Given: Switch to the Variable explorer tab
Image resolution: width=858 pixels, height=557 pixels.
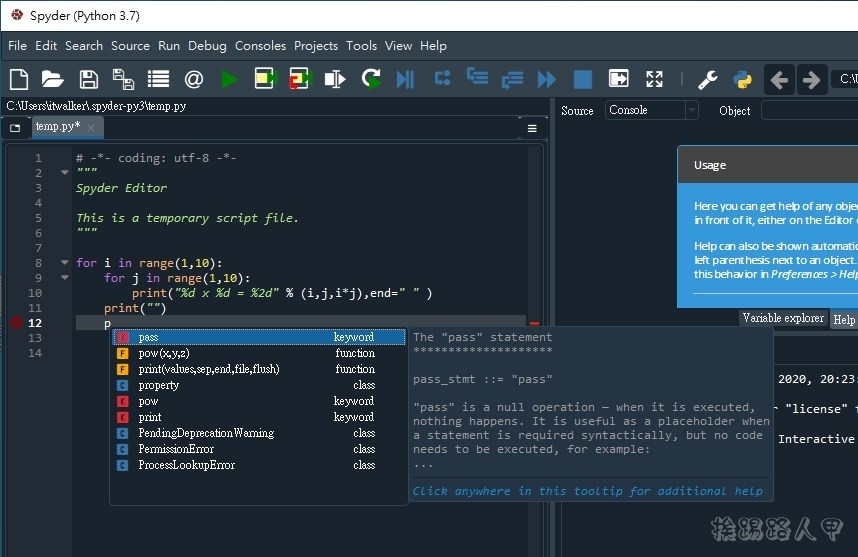Looking at the screenshot, I should pos(783,318).
